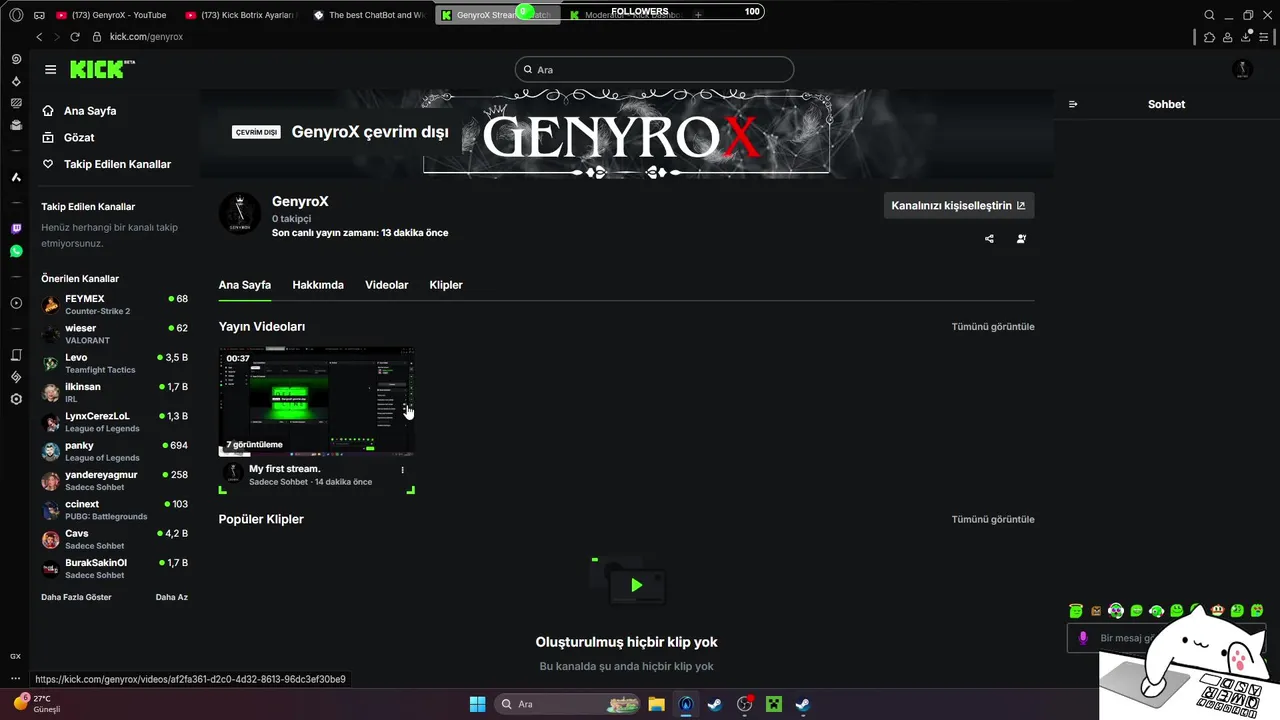Image resolution: width=1280 pixels, height=720 pixels.
Task: Click My first stream. video title
Action: tap(285, 469)
